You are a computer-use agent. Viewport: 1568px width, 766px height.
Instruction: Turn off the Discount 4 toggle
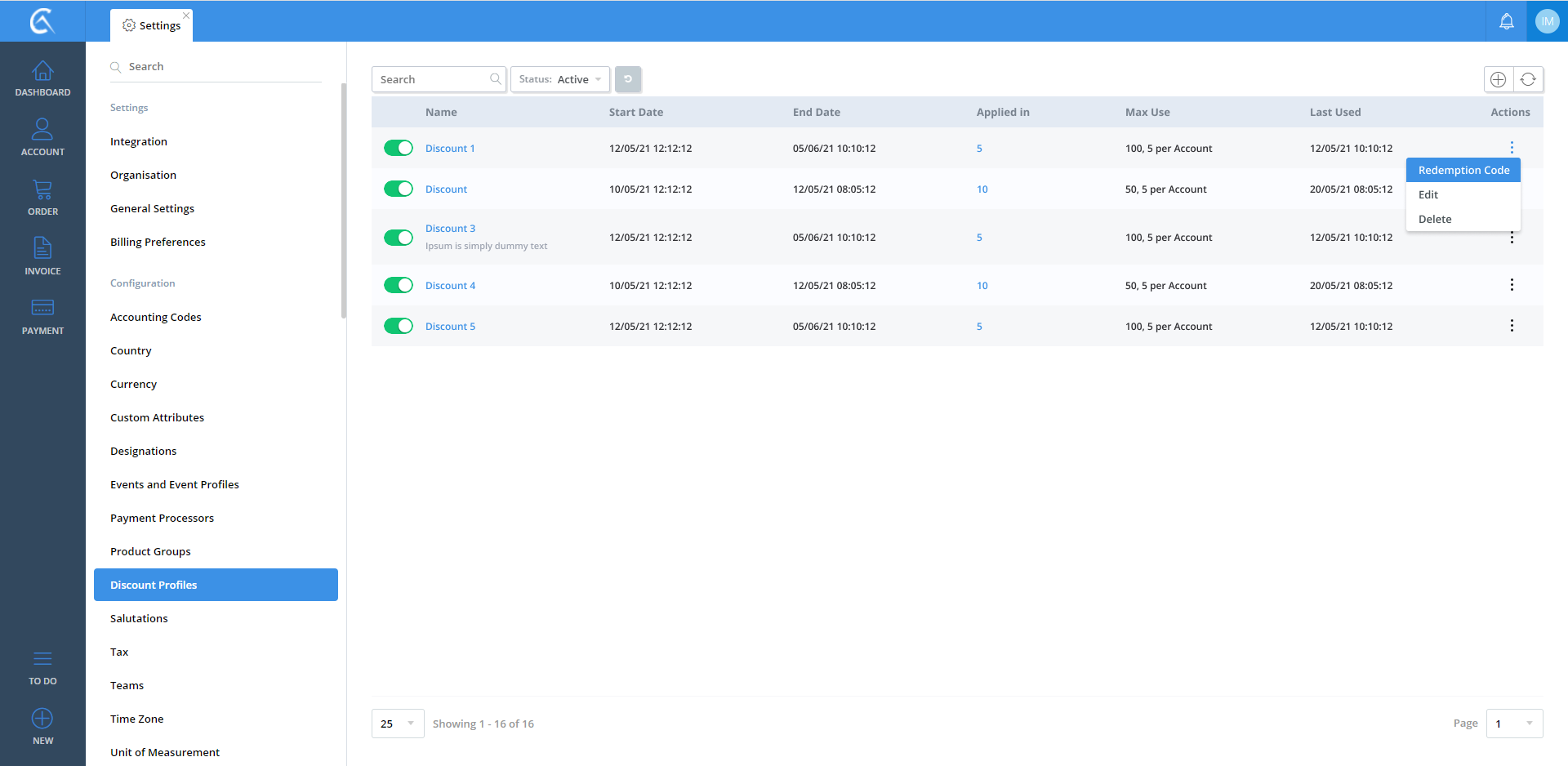point(399,285)
